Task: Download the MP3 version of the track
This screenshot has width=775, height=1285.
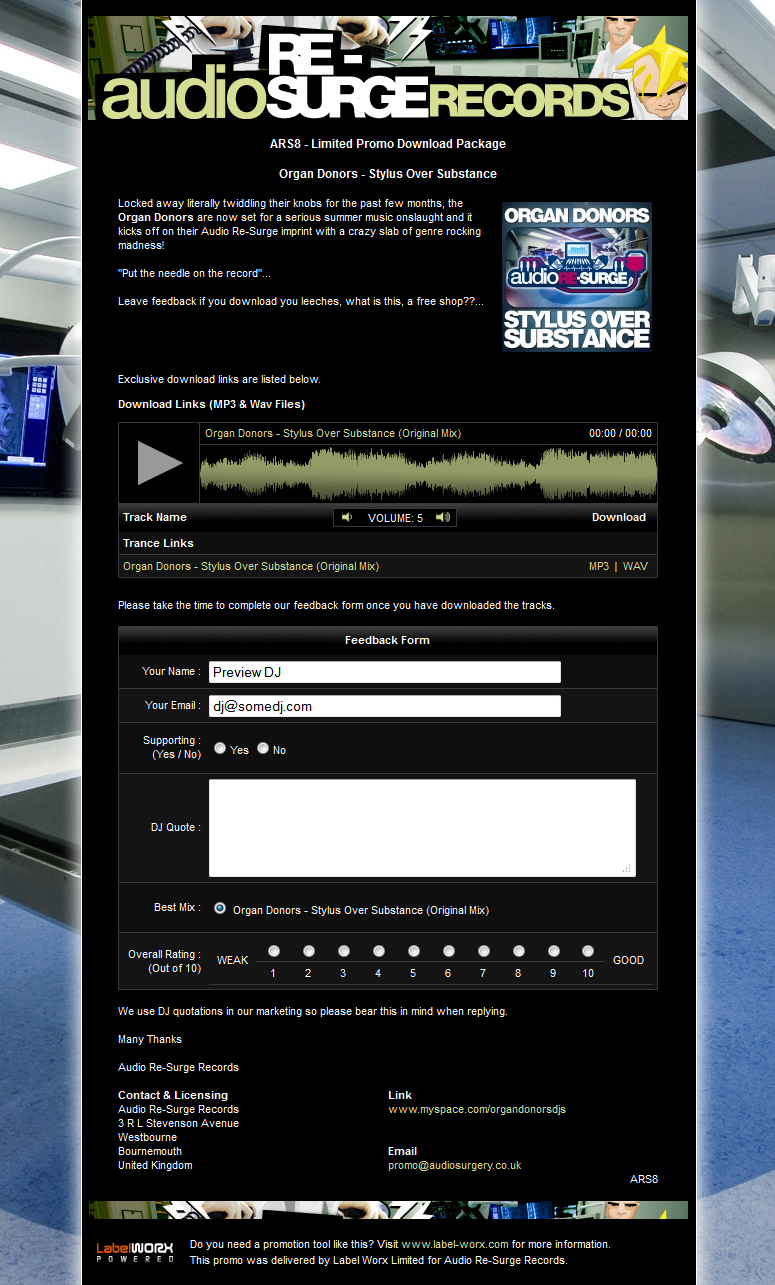Action: [x=599, y=566]
